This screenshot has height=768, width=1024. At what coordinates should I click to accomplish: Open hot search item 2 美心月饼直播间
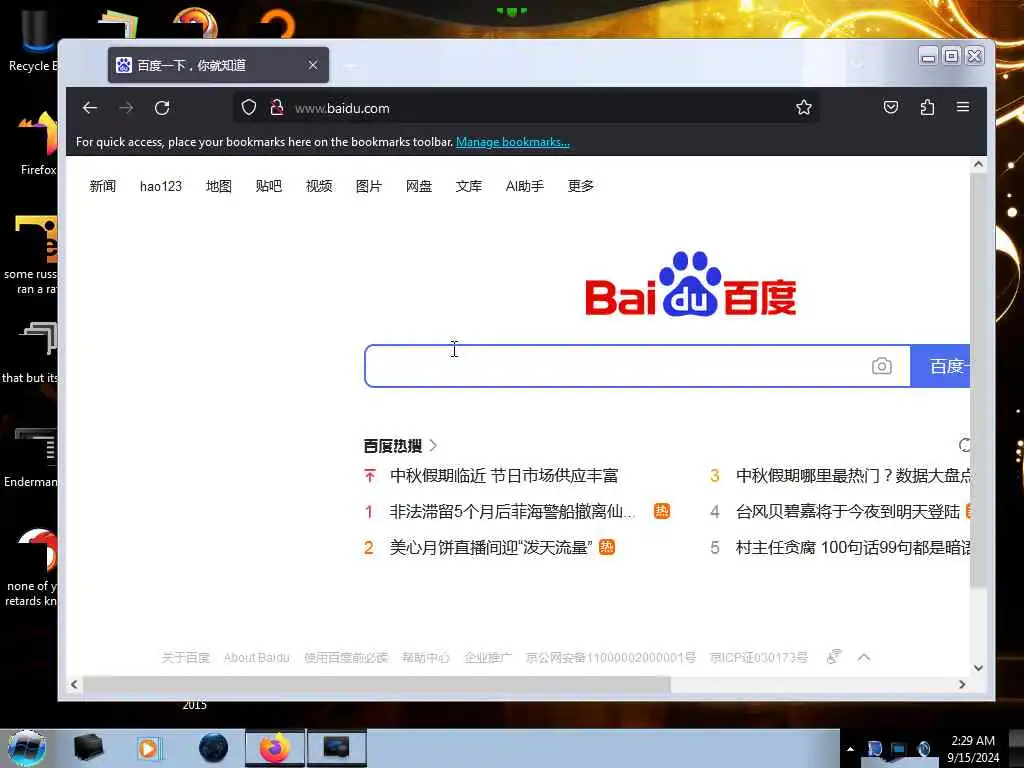point(491,547)
